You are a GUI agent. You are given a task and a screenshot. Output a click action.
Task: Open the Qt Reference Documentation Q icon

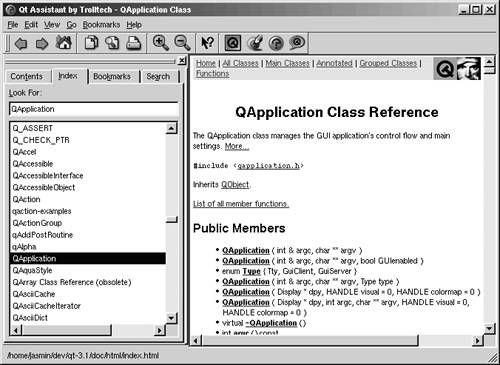pos(233,43)
